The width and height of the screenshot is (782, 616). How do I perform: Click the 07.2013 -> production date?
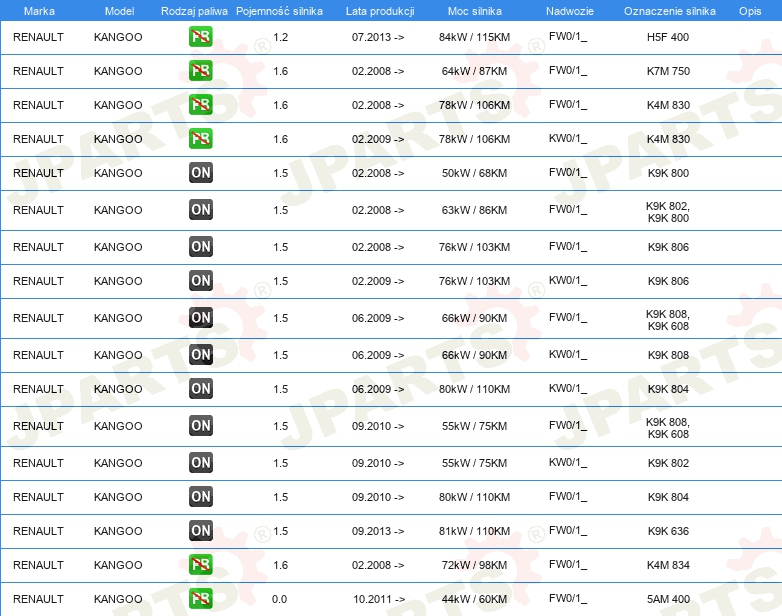point(378,37)
